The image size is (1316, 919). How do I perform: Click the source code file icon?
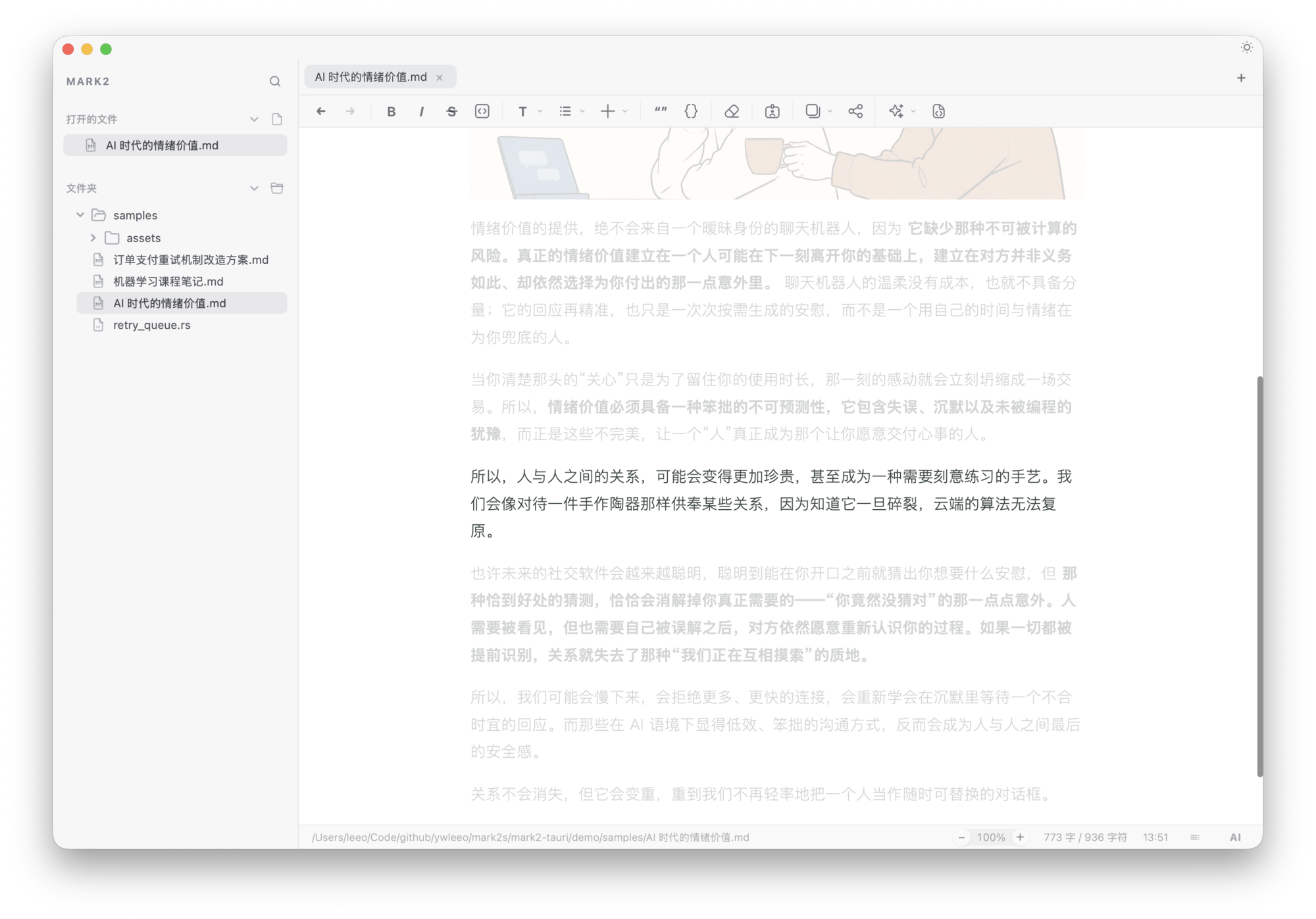coord(938,111)
